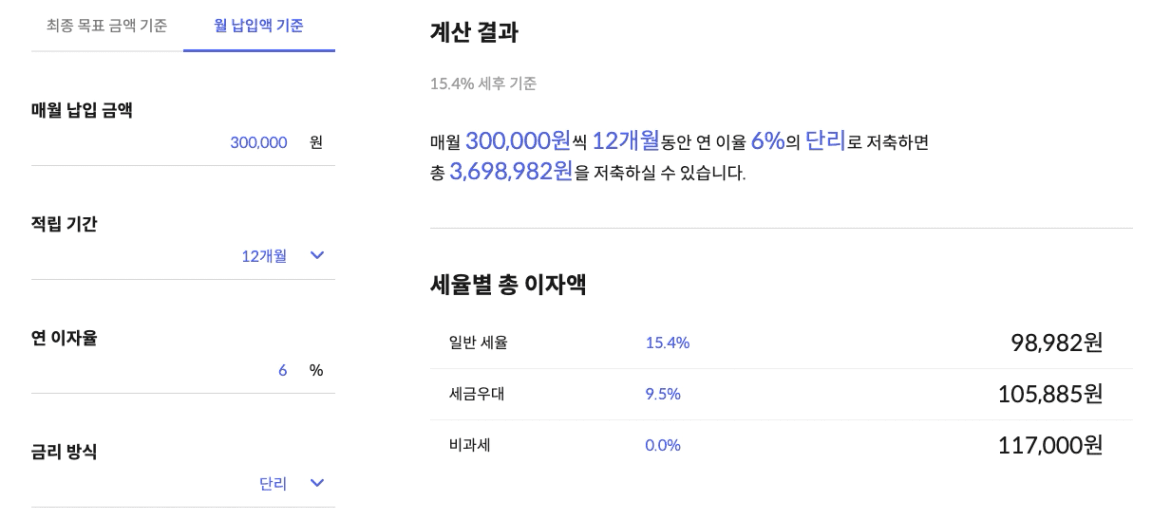Click the 300,000원 value in result sentence
Image resolution: width=1152 pixels, height=519 pixels.
(x=518, y=141)
